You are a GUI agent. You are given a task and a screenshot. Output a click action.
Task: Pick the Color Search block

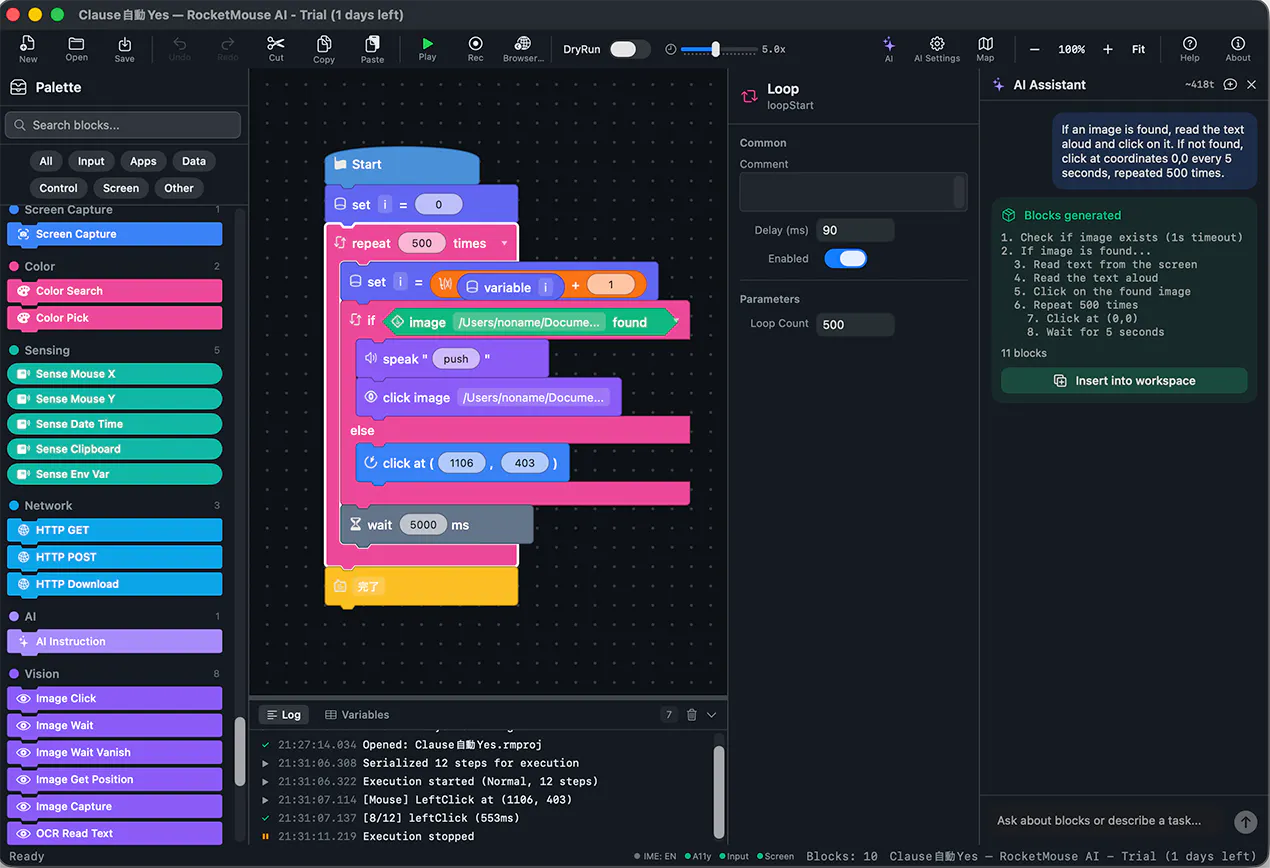115,291
